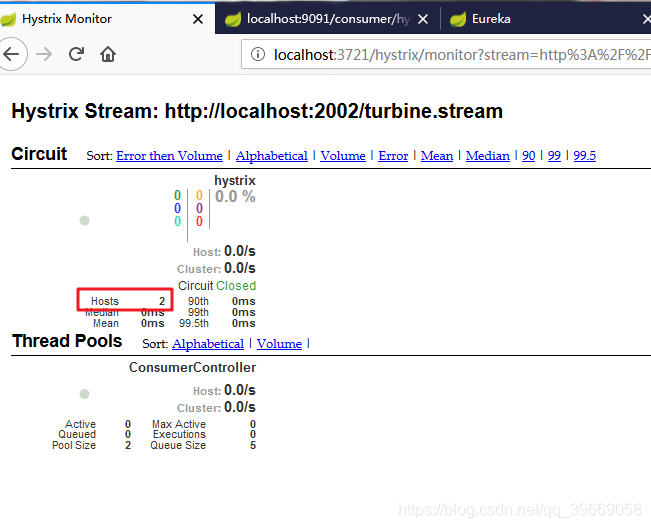The image size is (651, 528).
Task: Click the Mean 0ms value
Action: tap(153, 323)
